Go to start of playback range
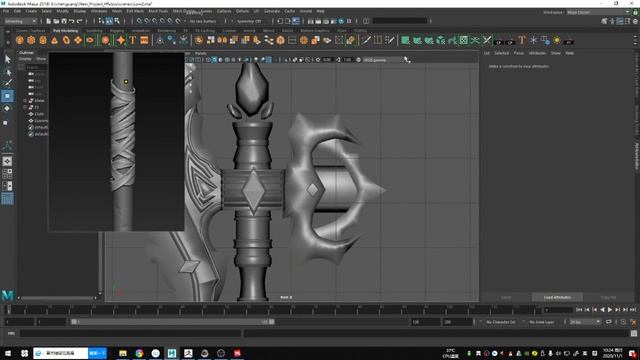 coord(579,310)
